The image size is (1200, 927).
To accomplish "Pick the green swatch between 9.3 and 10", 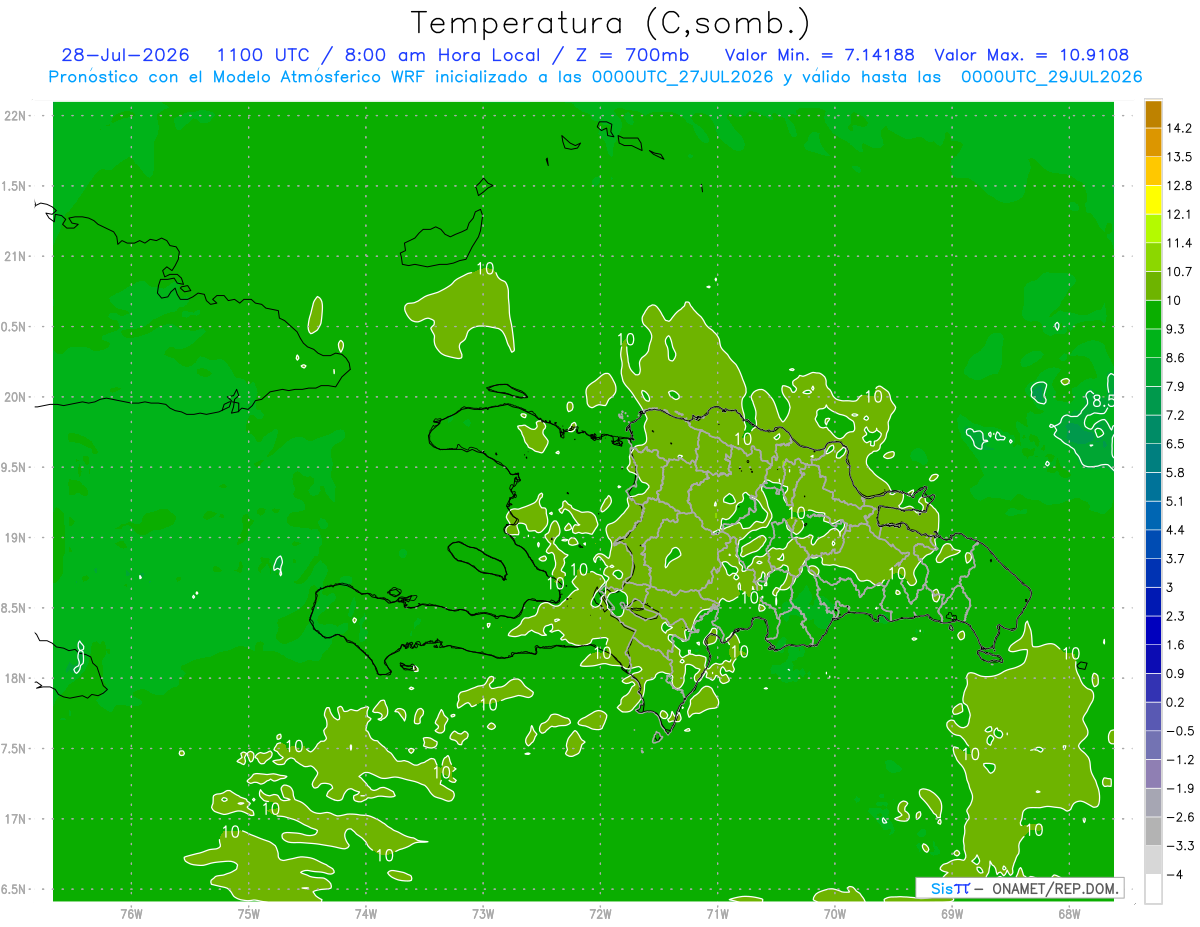I will [1153, 315].
